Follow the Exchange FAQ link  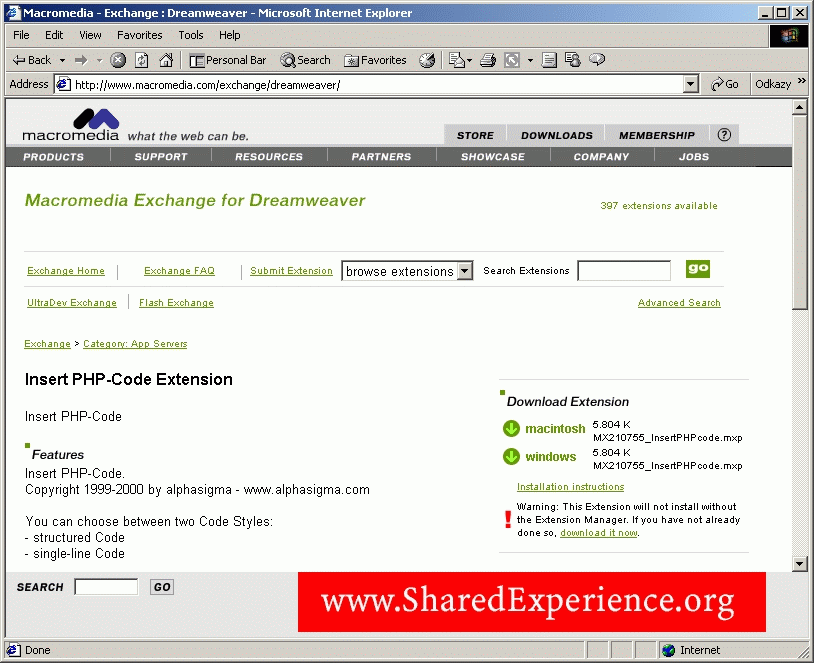pos(179,271)
